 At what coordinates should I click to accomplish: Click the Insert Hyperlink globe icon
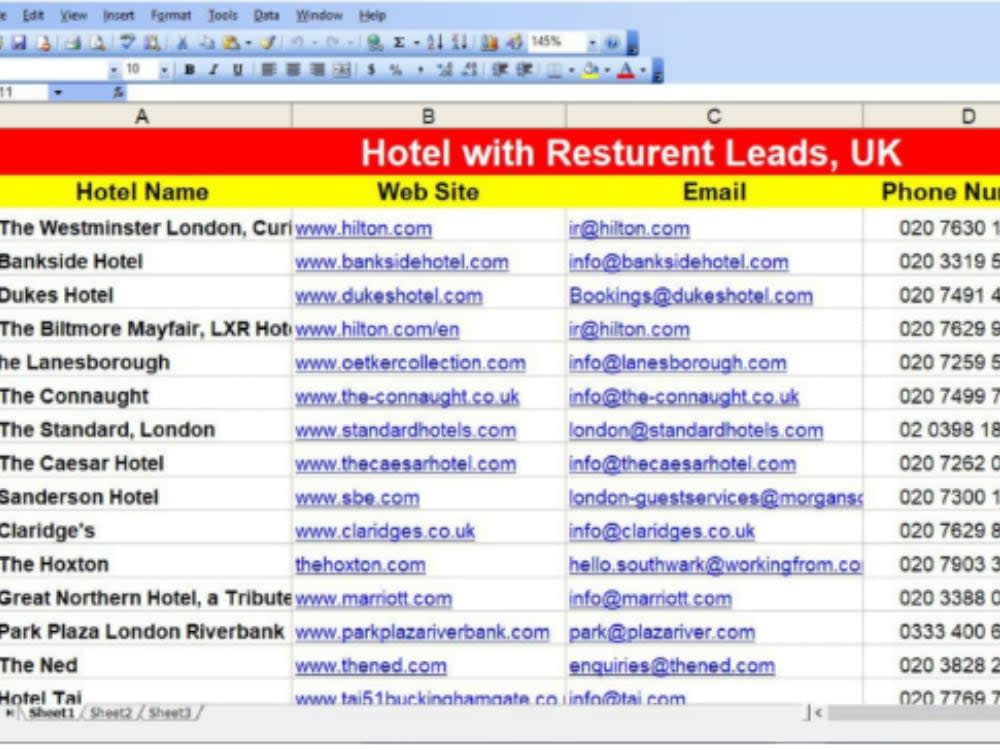[375, 43]
